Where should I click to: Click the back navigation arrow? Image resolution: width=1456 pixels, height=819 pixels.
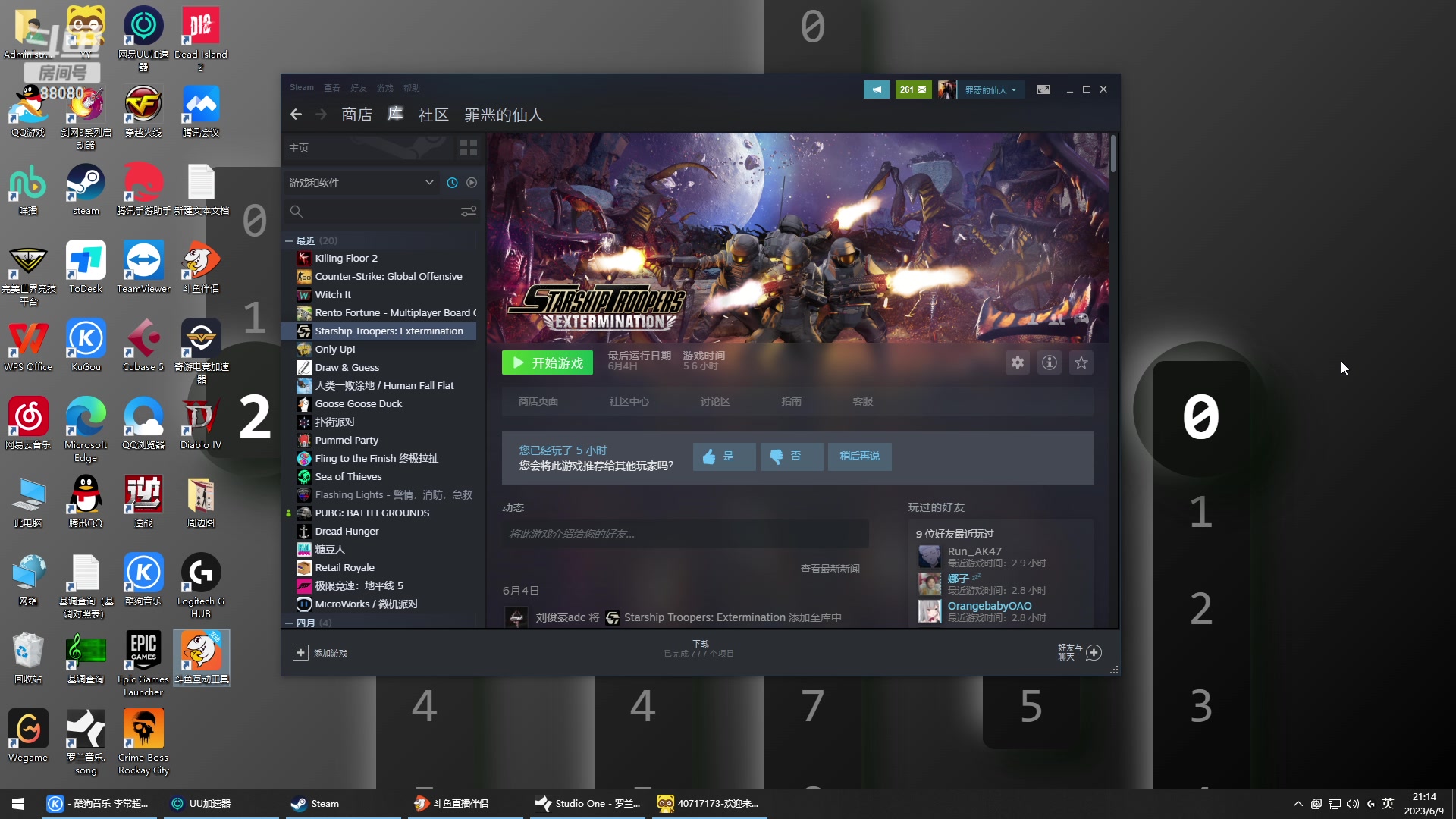point(297,115)
